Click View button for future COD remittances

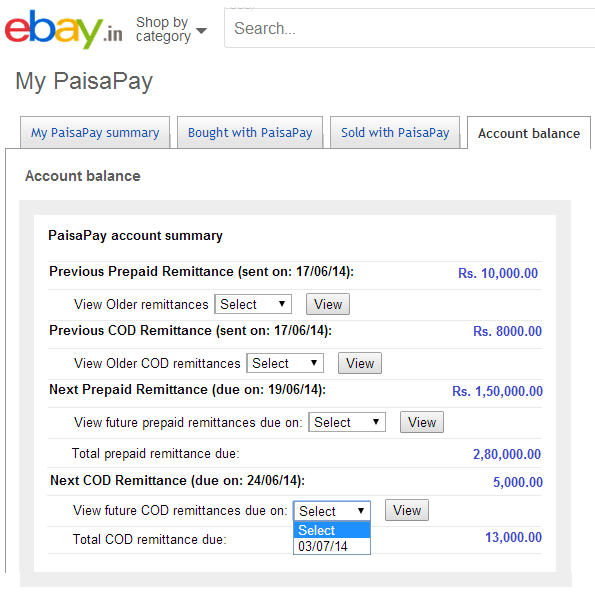click(x=407, y=511)
